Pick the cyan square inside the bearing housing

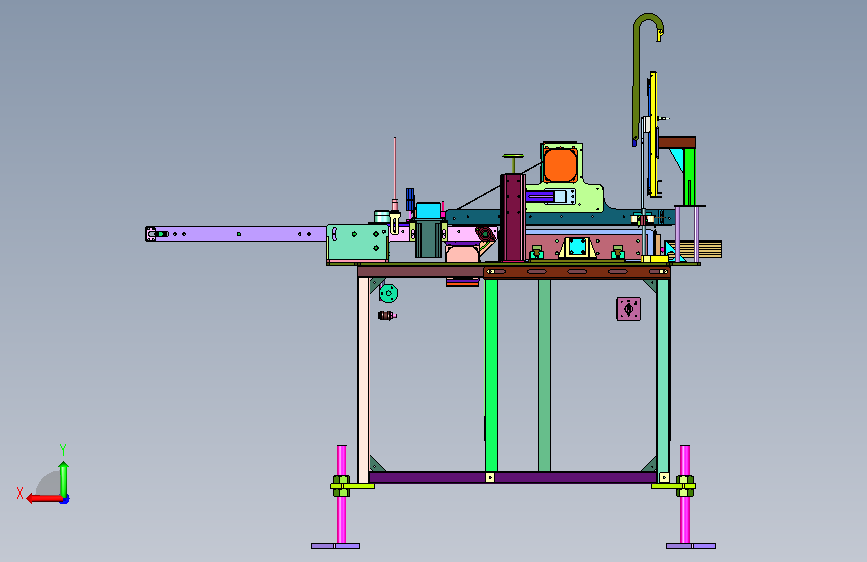click(x=578, y=247)
